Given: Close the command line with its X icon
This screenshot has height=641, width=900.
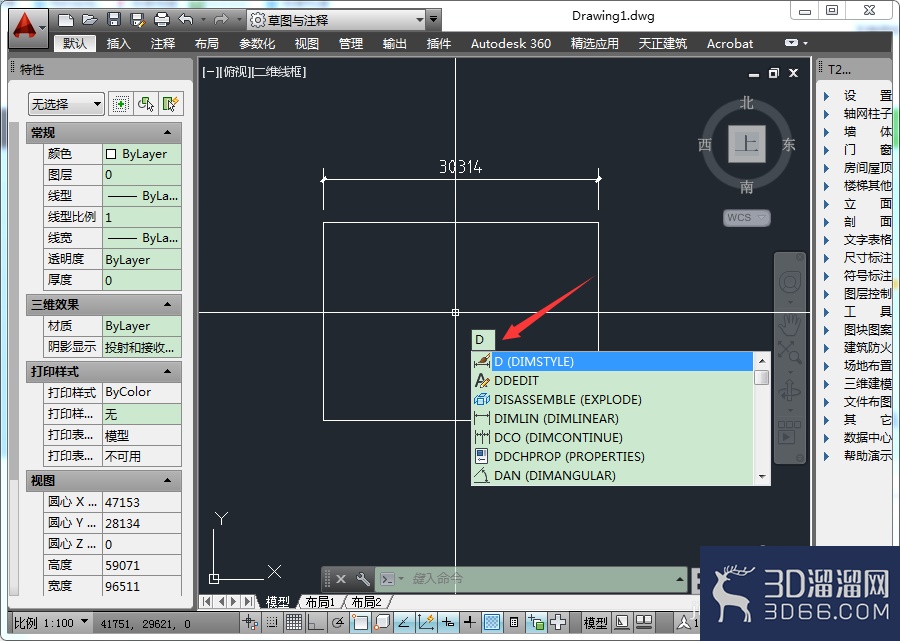Looking at the screenshot, I should 341,579.
